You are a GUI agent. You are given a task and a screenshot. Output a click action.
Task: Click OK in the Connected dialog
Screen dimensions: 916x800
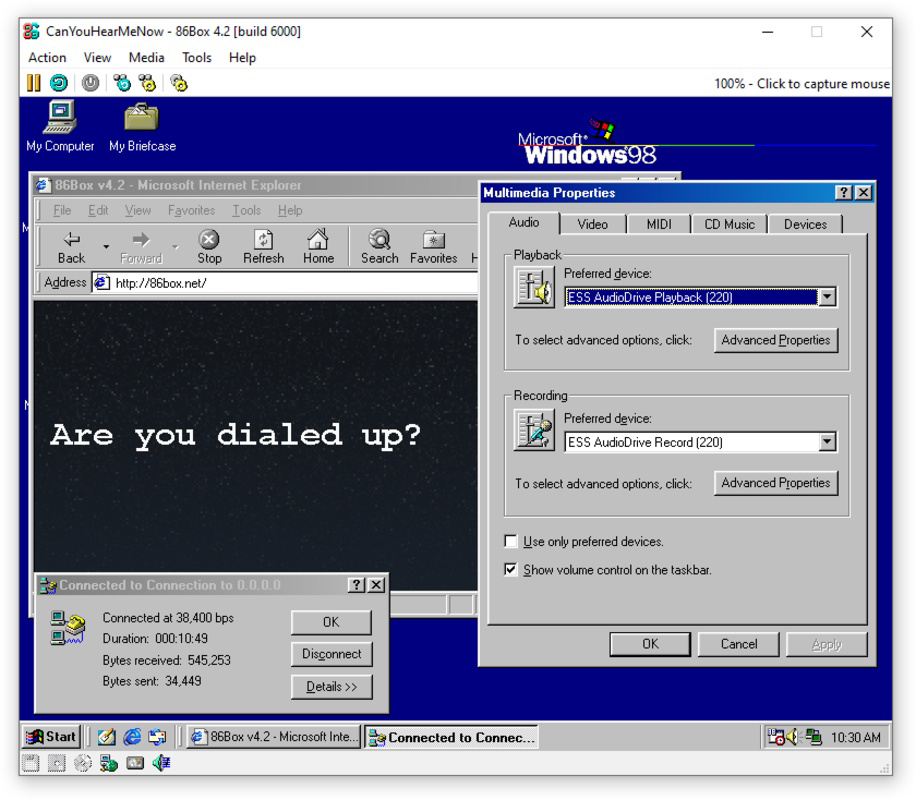click(x=331, y=622)
